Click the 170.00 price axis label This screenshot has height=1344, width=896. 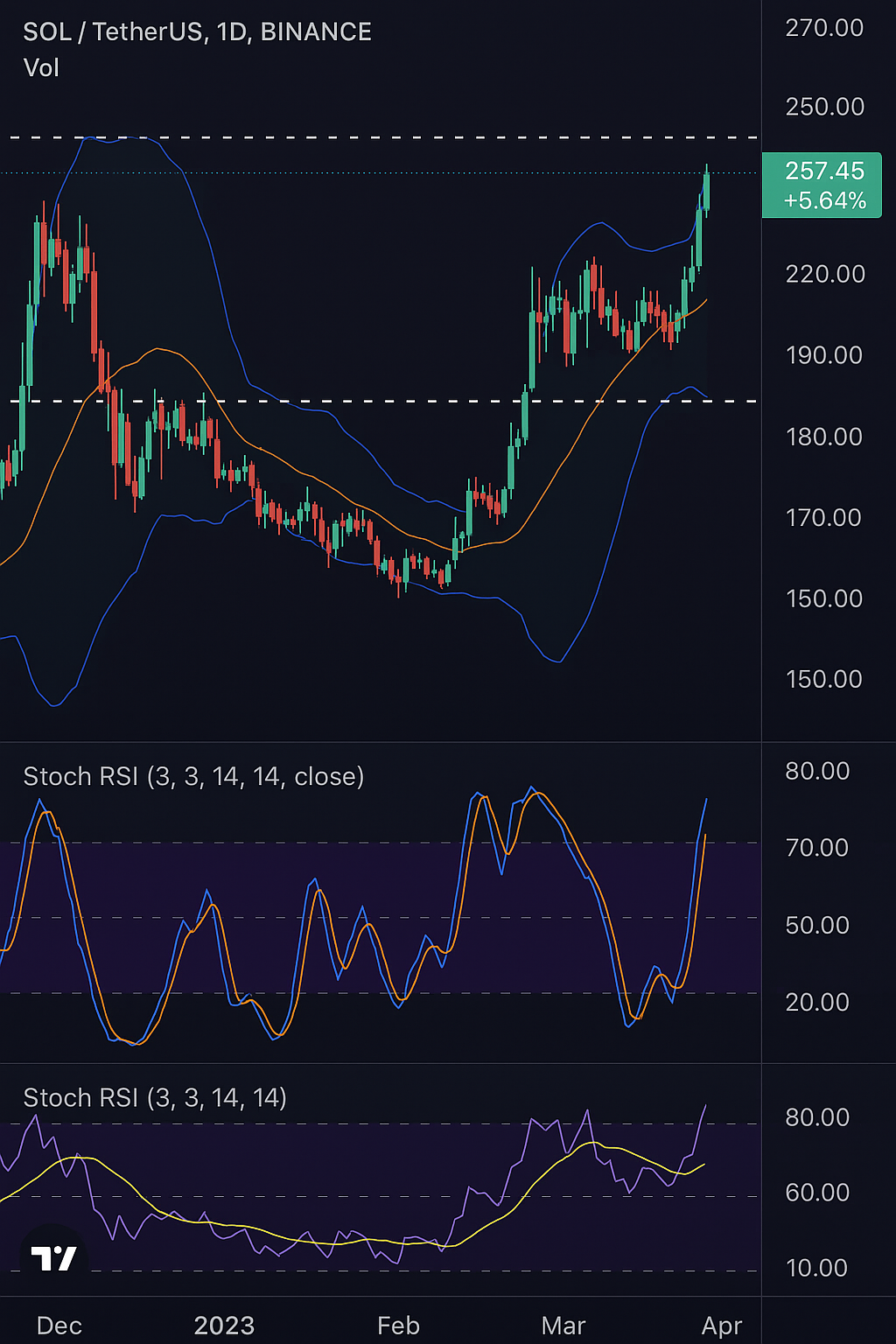pos(824,518)
